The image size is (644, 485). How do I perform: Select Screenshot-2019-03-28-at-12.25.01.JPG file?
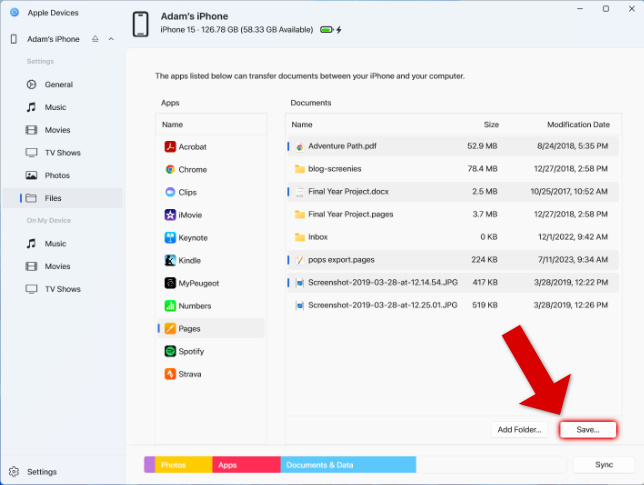[453, 305]
